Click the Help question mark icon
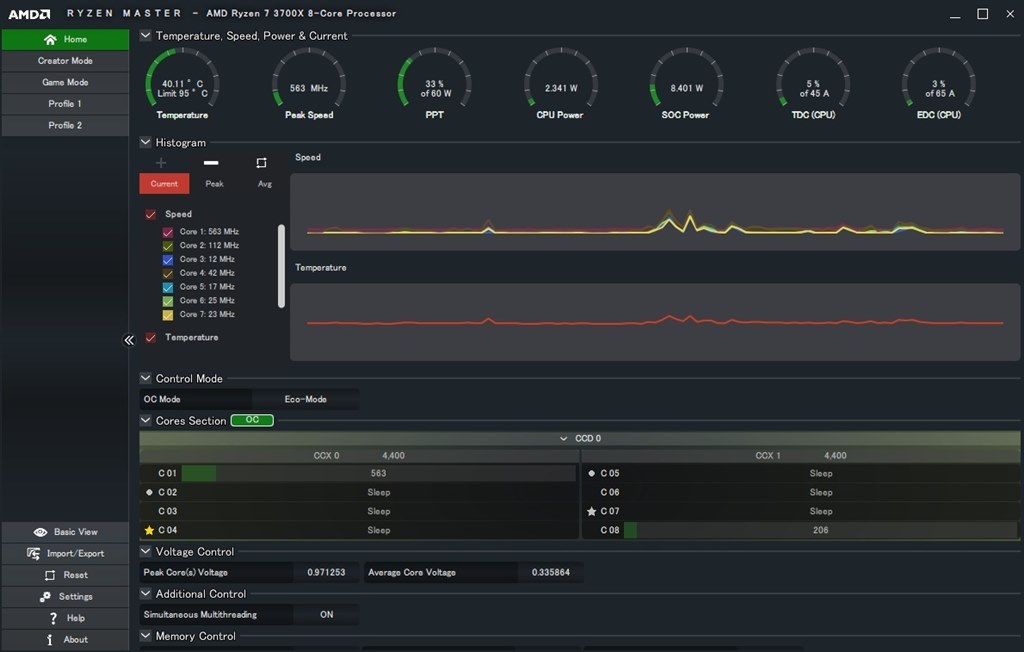This screenshot has height=652, width=1024. [x=53, y=618]
